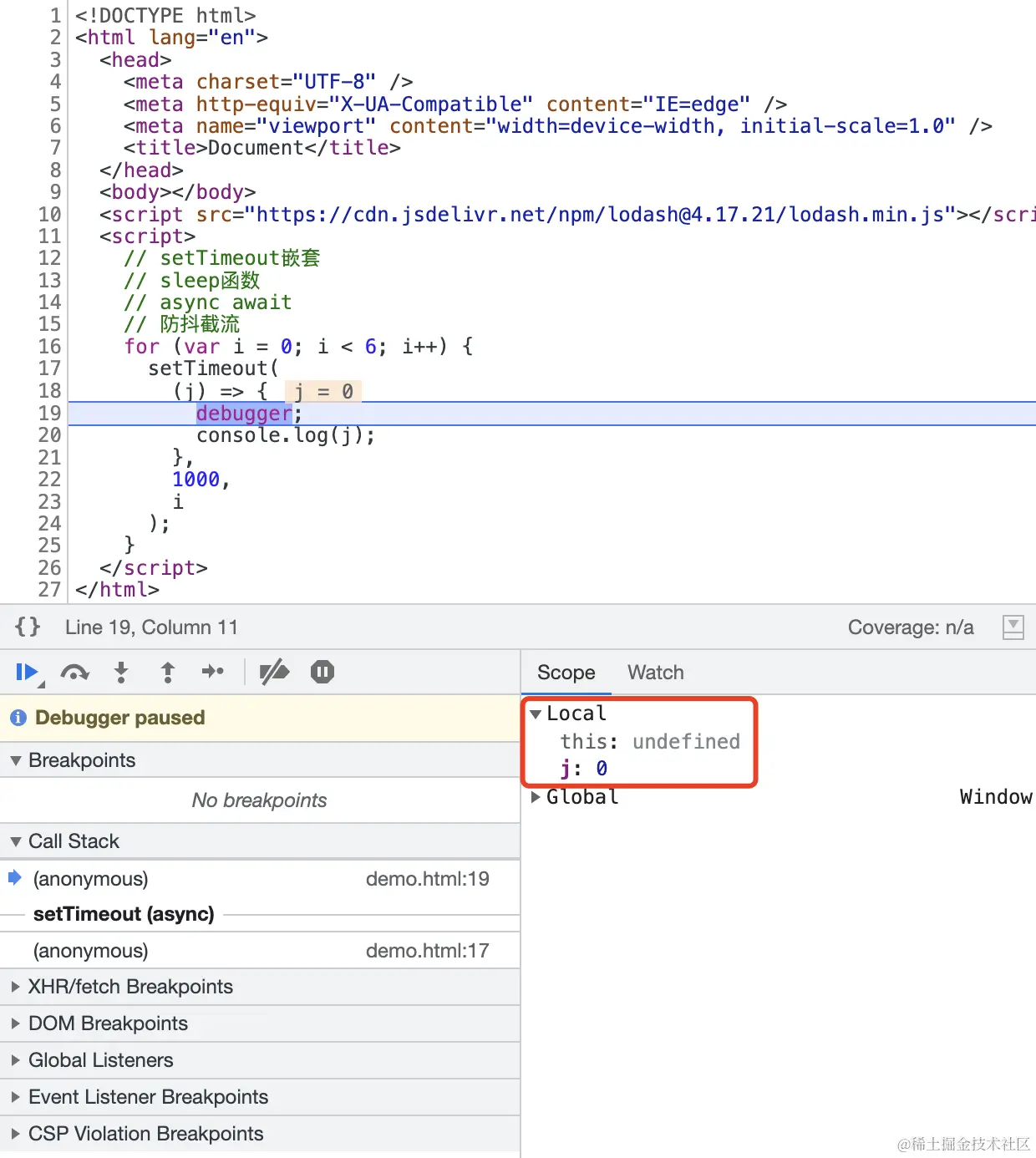Click the this: undefined scope entry
This screenshot has height=1158, width=1036.
(x=650, y=742)
